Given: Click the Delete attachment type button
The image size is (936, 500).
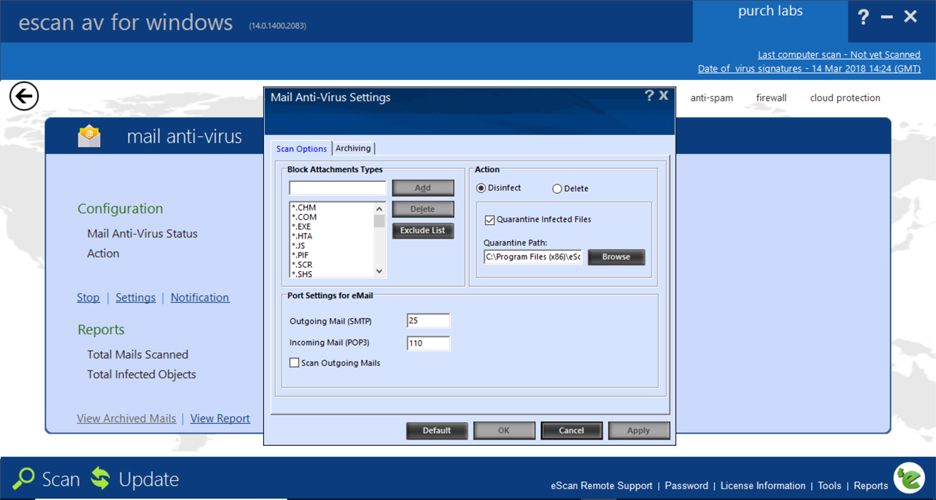Looking at the screenshot, I should click(x=423, y=209).
